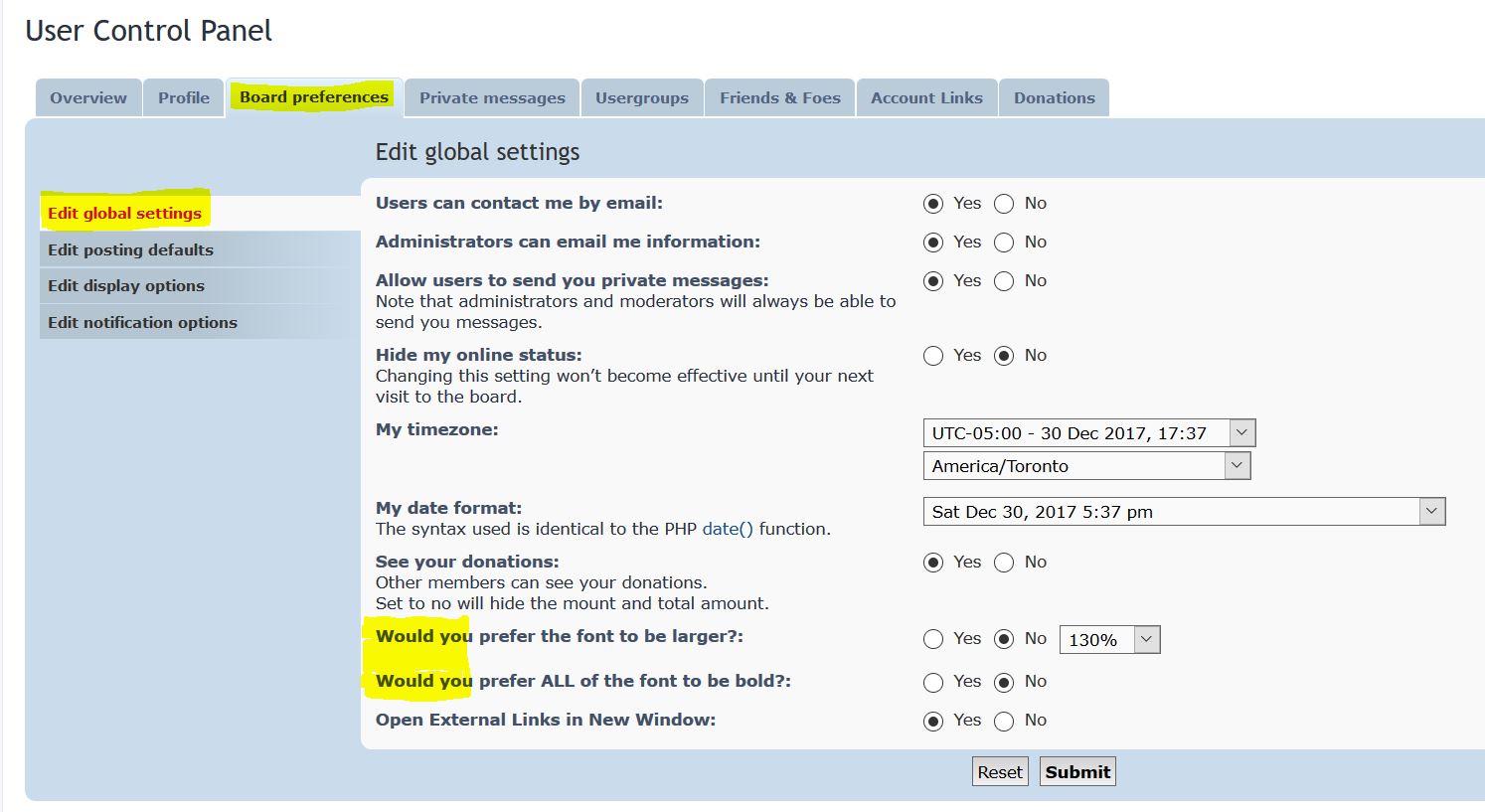Select No for See your donations

[1004, 563]
